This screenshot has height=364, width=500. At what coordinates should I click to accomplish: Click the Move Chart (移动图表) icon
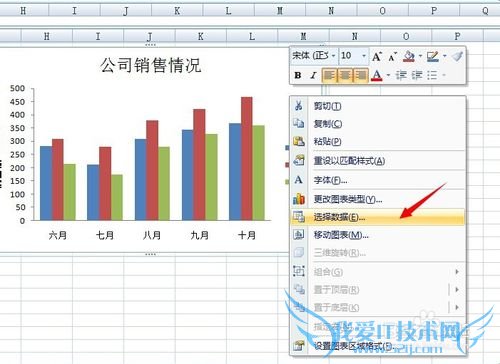tap(298, 235)
